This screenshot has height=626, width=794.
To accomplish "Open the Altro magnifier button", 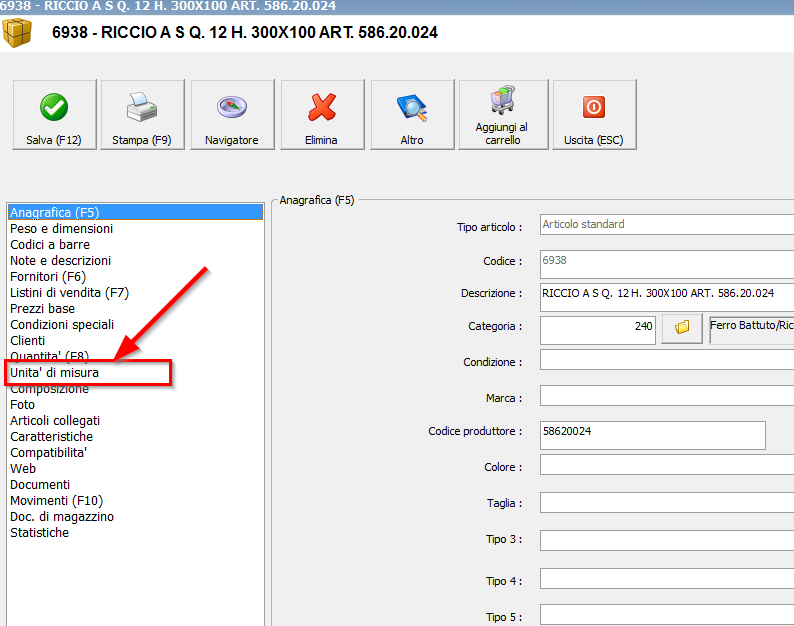I will pyautogui.click(x=412, y=114).
